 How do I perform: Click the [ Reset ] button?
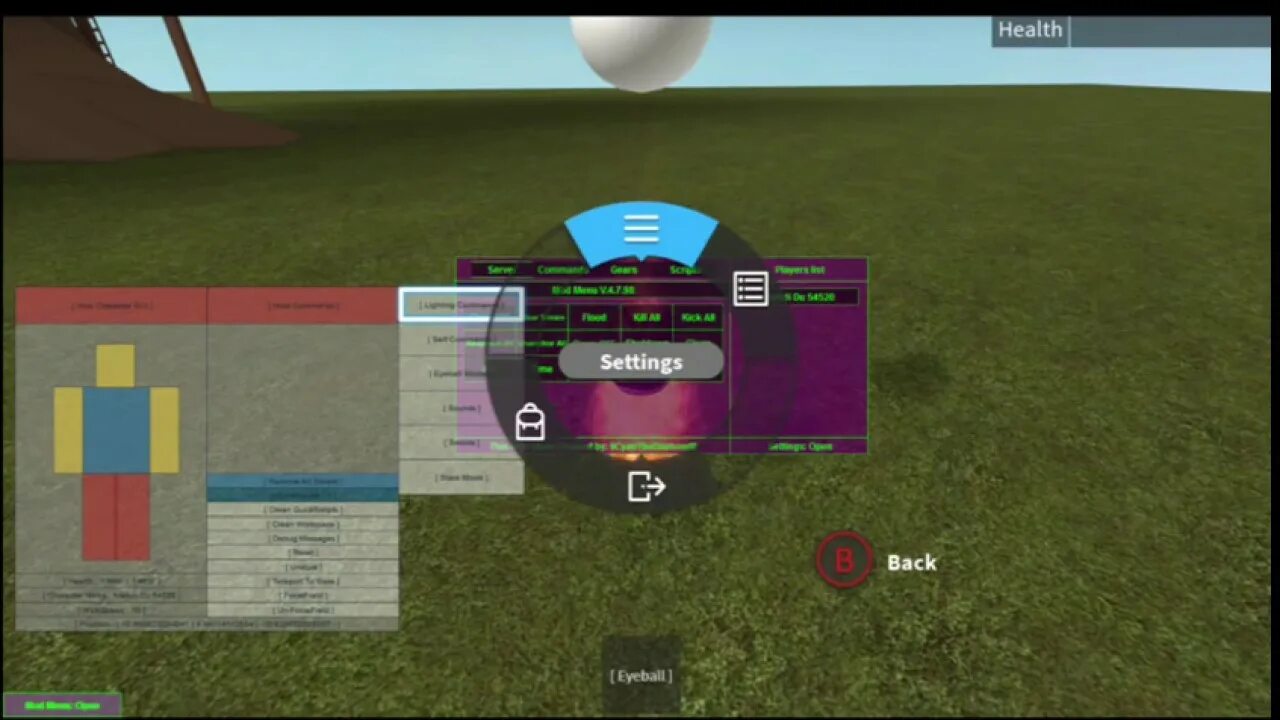pyautogui.click(x=302, y=552)
